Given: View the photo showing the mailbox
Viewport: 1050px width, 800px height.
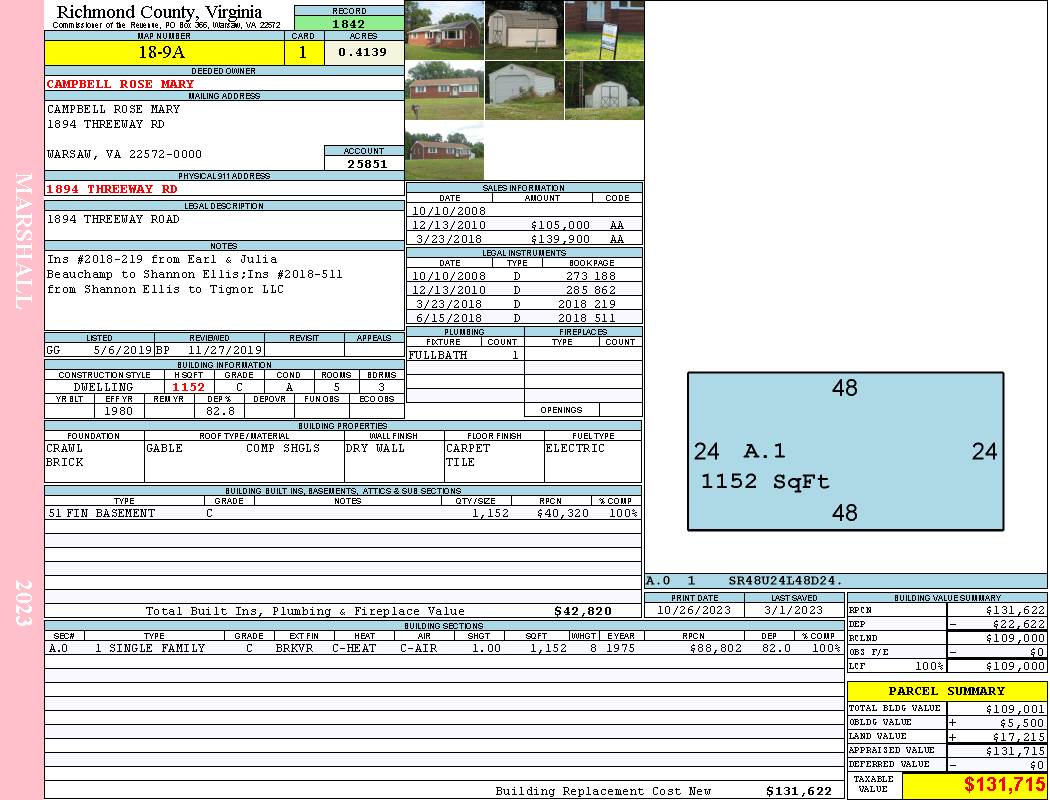Looking at the screenshot, I should 444,91.
